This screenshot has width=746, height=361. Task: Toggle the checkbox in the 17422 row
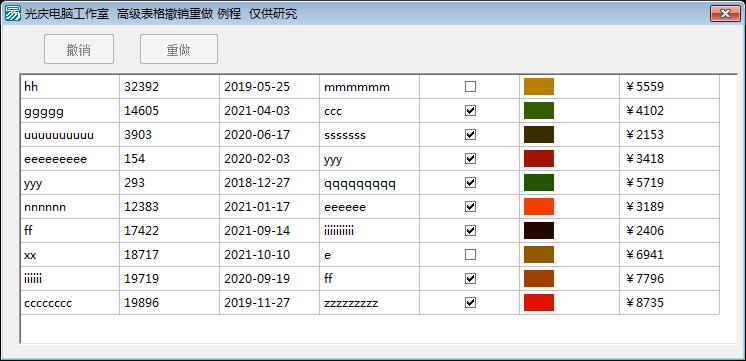470,231
